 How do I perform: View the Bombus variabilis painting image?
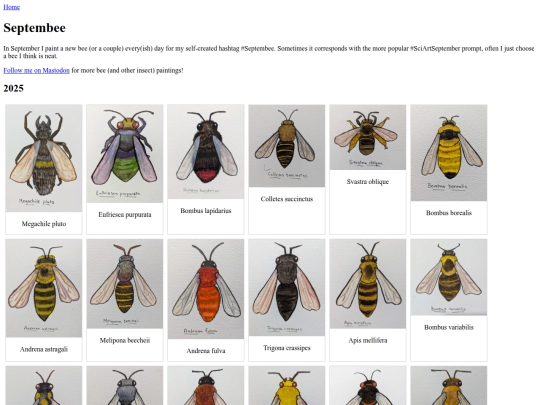[x=449, y=277]
